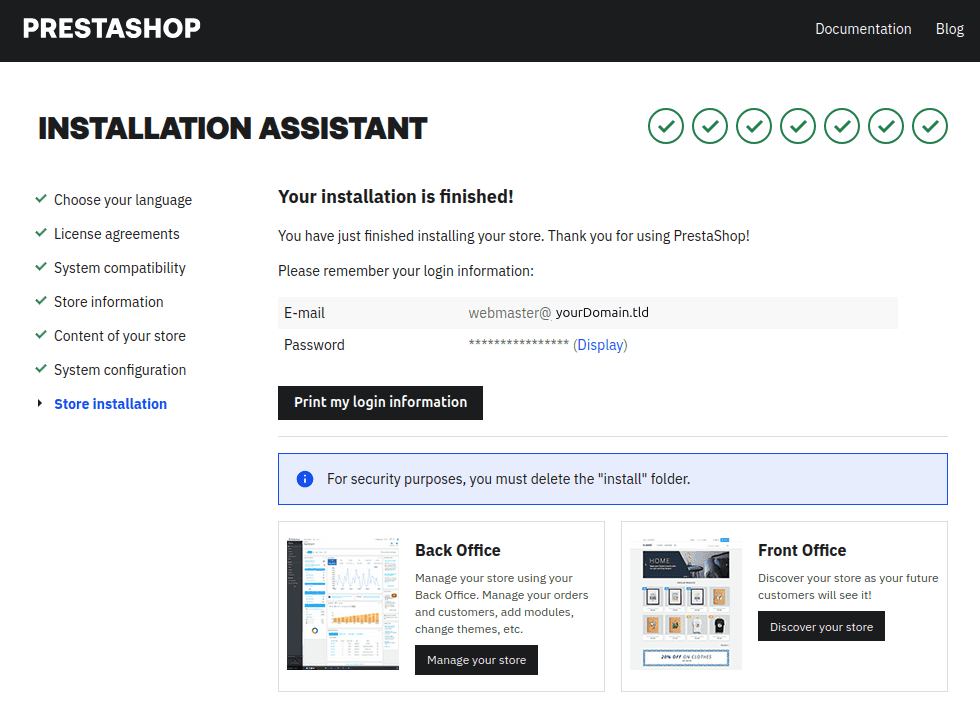
Task: Click the Front Office store preview thumbnail
Action: click(x=686, y=604)
